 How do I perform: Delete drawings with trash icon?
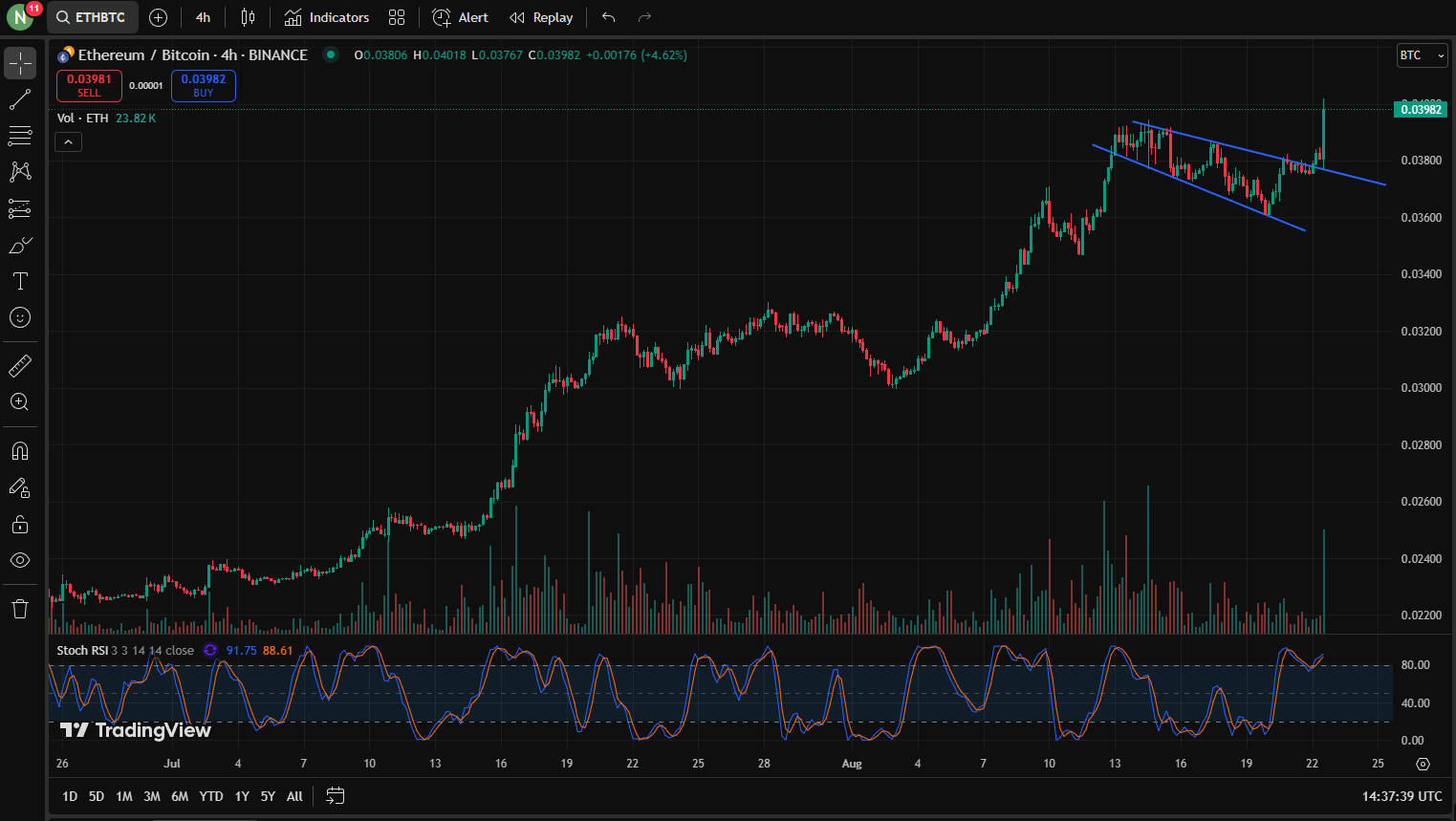(20, 609)
